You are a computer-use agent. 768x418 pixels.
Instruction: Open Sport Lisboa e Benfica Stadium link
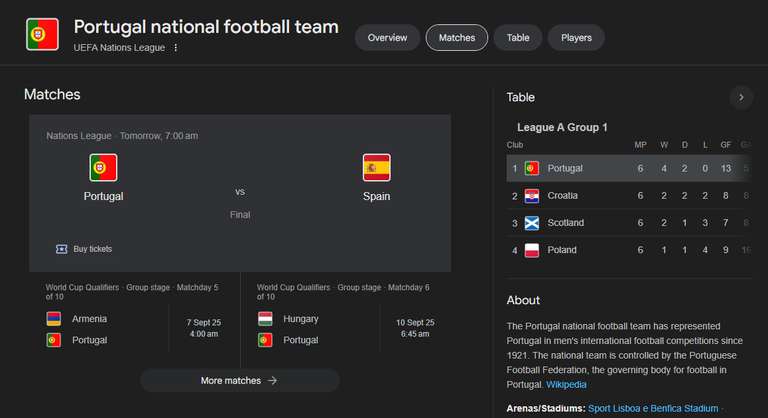[x=653, y=408]
